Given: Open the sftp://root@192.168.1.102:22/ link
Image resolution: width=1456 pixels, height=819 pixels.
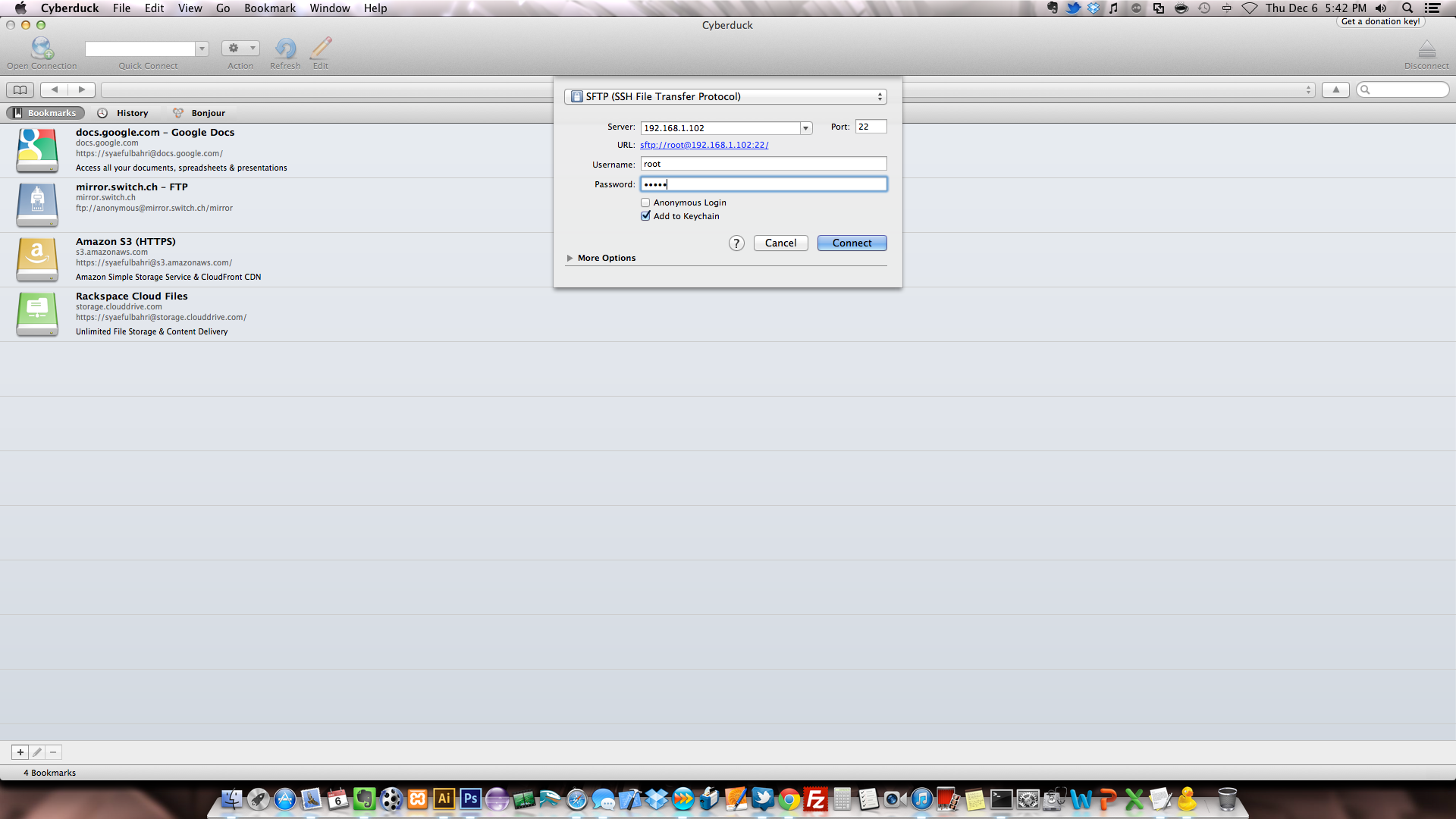Looking at the screenshot, I should tap(704, 145).
